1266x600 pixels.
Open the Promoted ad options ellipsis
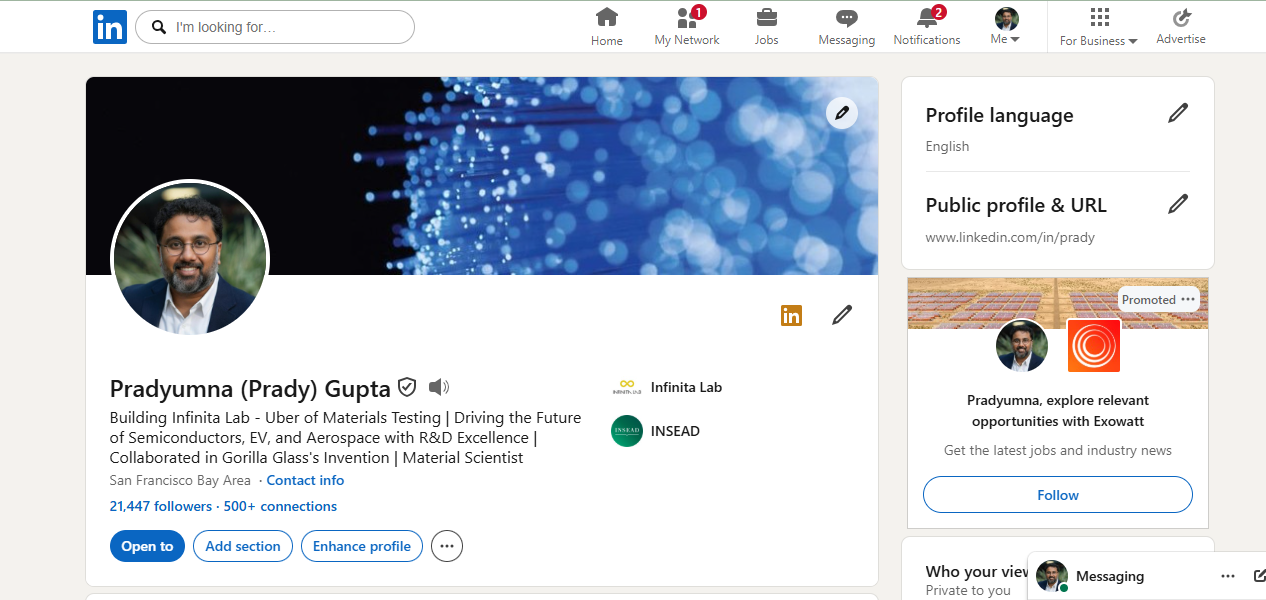coord(1188,299)
